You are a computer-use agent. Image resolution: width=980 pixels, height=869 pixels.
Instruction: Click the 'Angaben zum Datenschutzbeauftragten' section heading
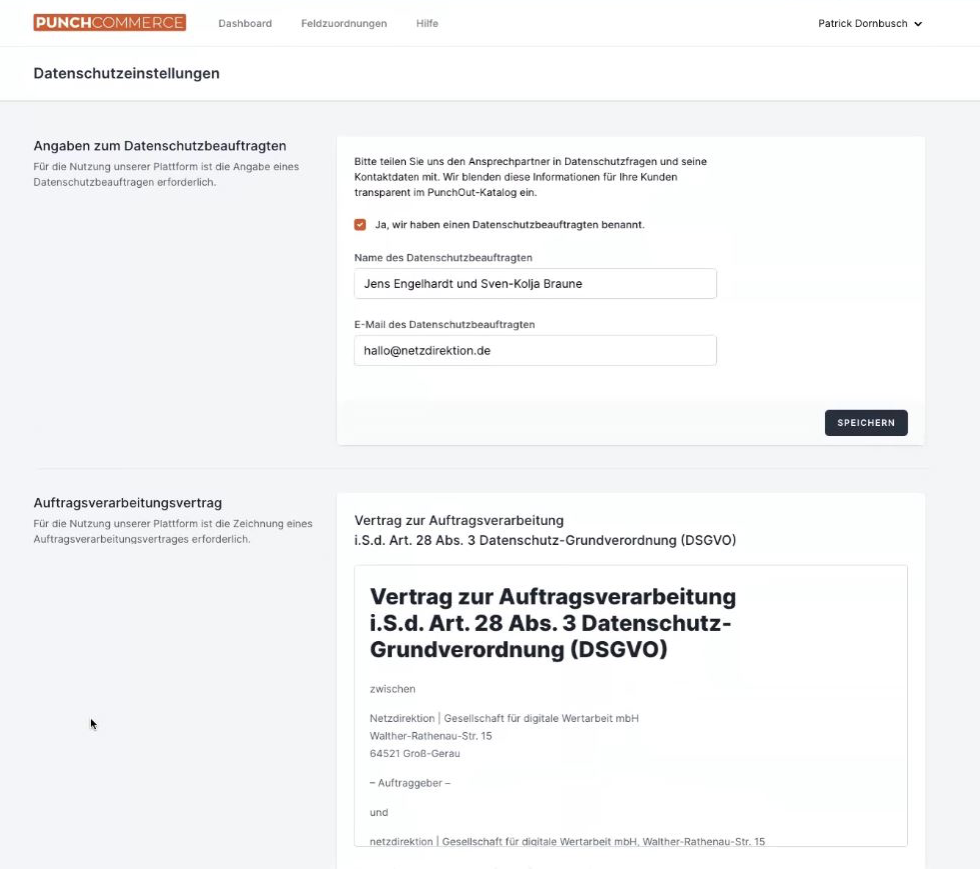tap(160, 146)
